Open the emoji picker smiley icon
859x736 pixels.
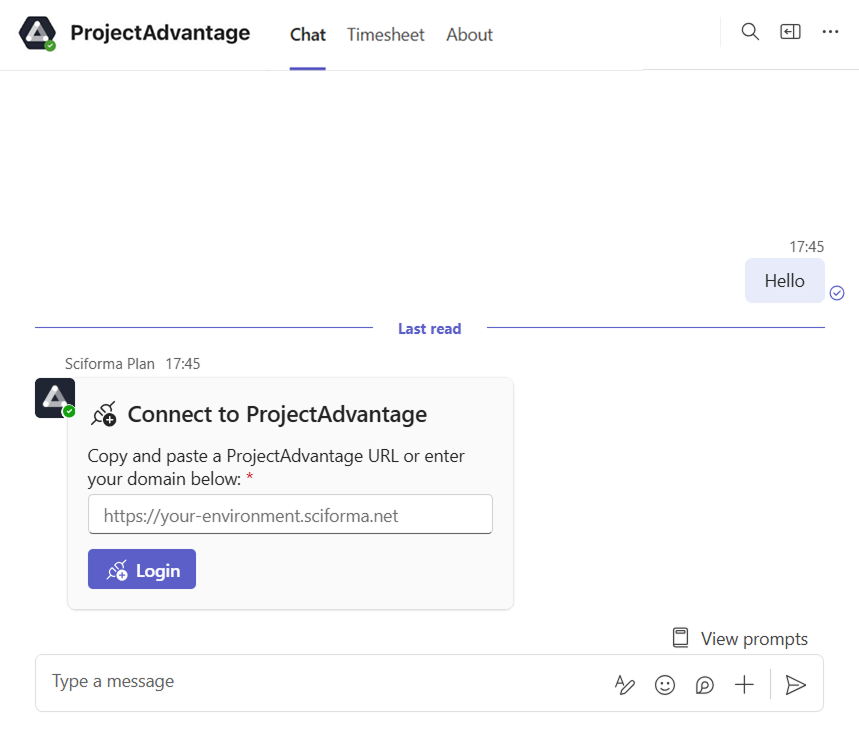[664, 685]
